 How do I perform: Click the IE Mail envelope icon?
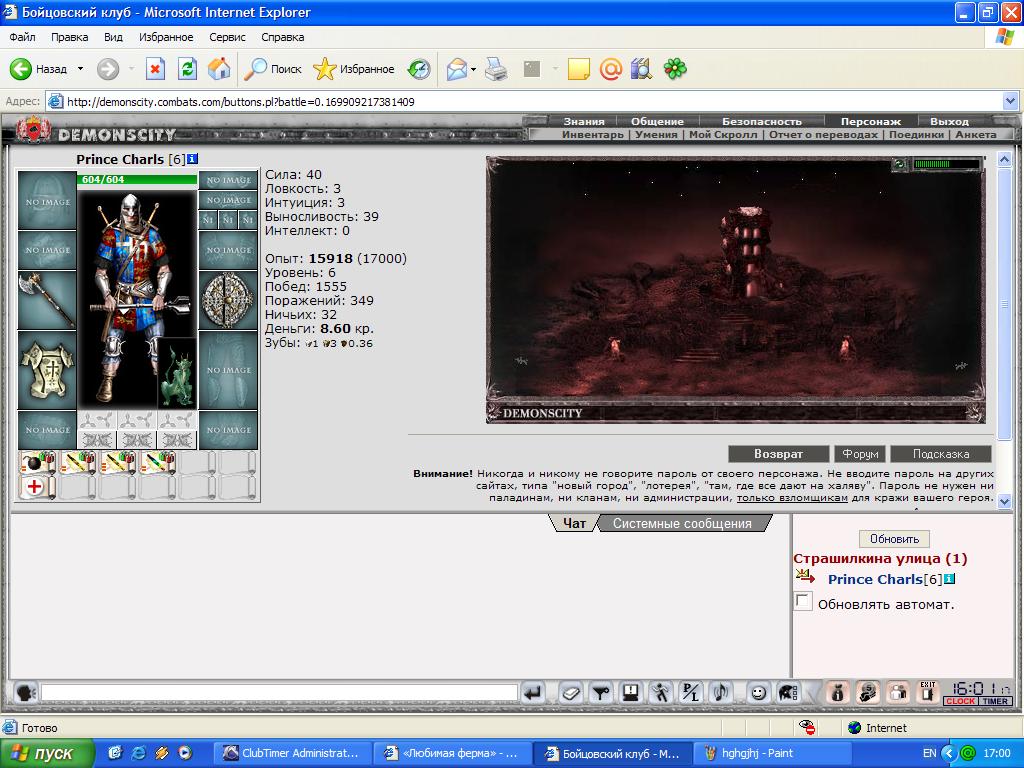click(456, 69)
